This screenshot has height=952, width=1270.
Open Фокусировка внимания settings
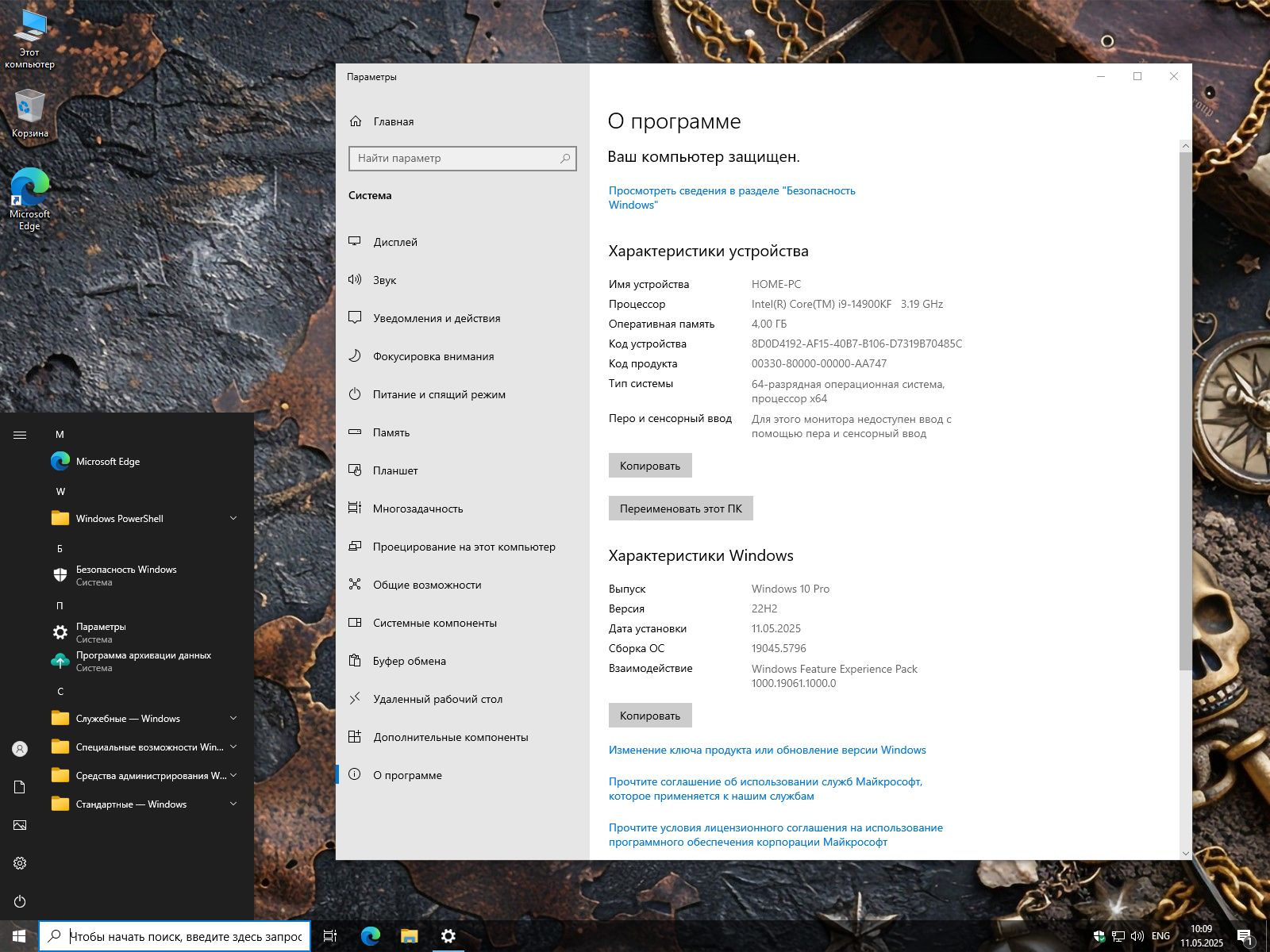point(463,356)
